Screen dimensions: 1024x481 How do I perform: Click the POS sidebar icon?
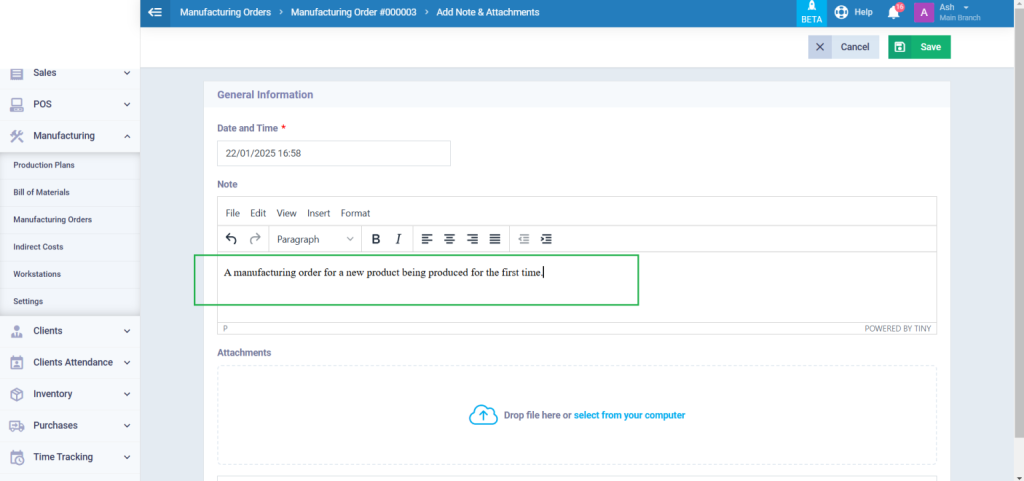[x=17, y=104]
